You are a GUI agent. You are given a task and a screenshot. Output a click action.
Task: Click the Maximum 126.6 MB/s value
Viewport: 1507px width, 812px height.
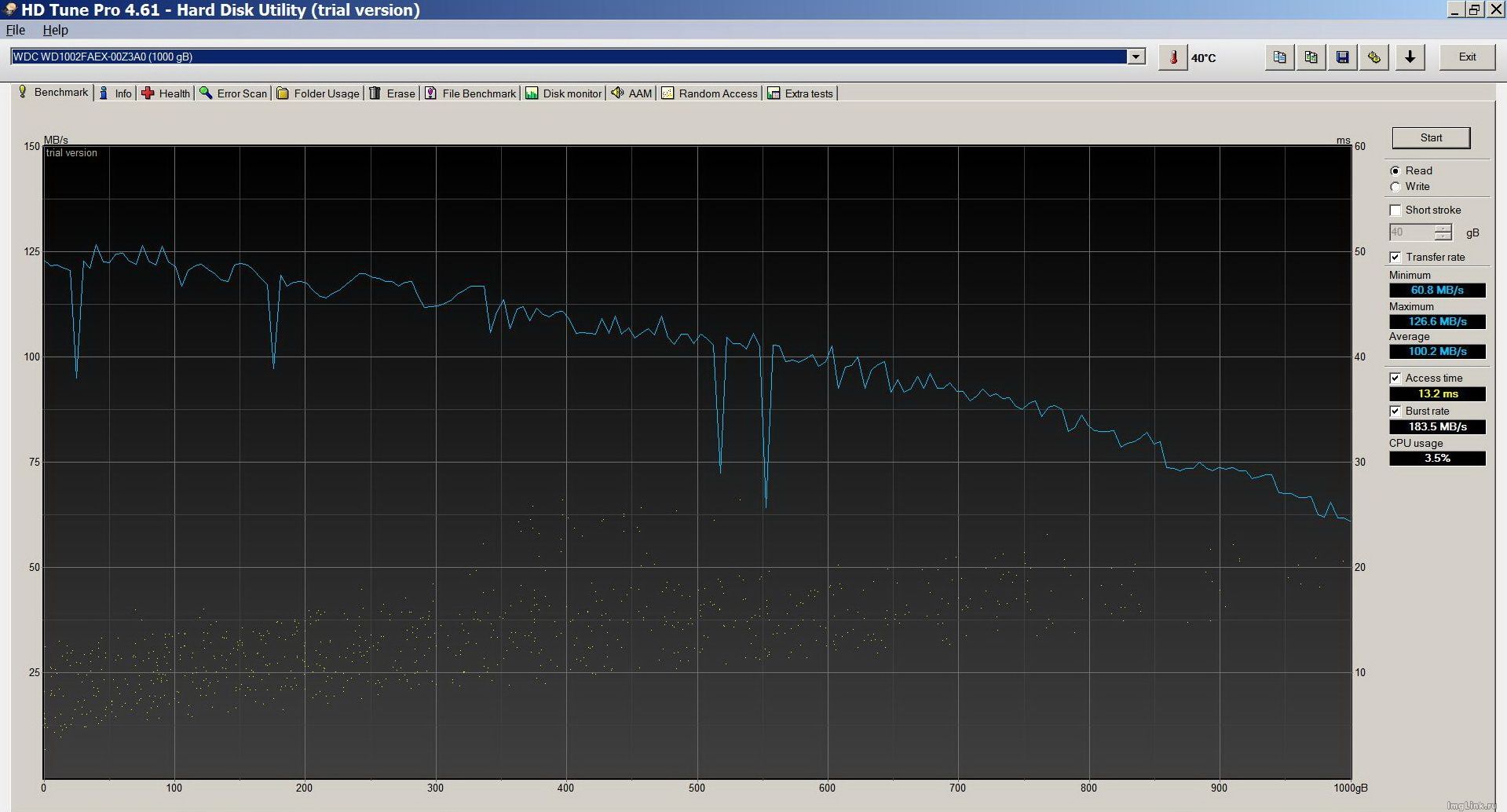coord(1437,322)
